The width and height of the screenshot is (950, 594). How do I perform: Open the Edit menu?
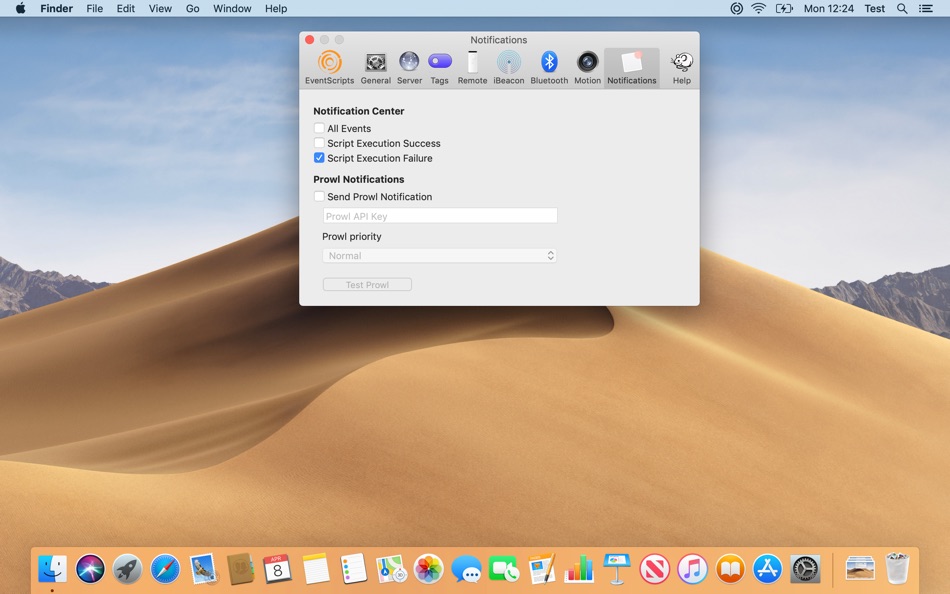tap(125, 8)
